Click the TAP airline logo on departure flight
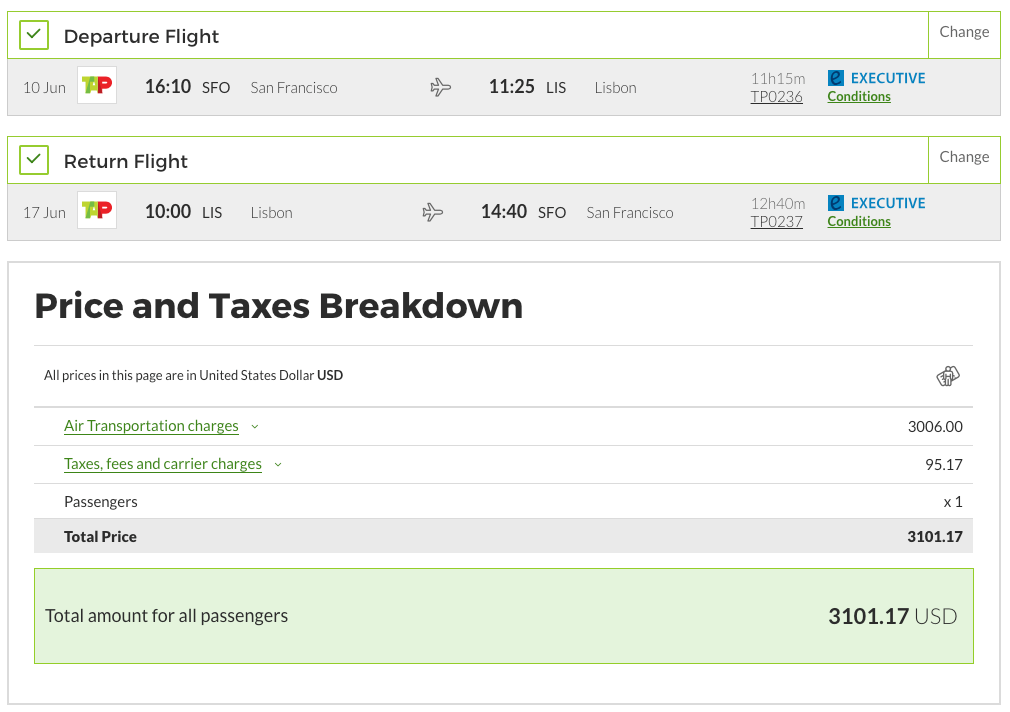Image resolution: width=1010 pixels, height=712 pixels. click(97, 85)
